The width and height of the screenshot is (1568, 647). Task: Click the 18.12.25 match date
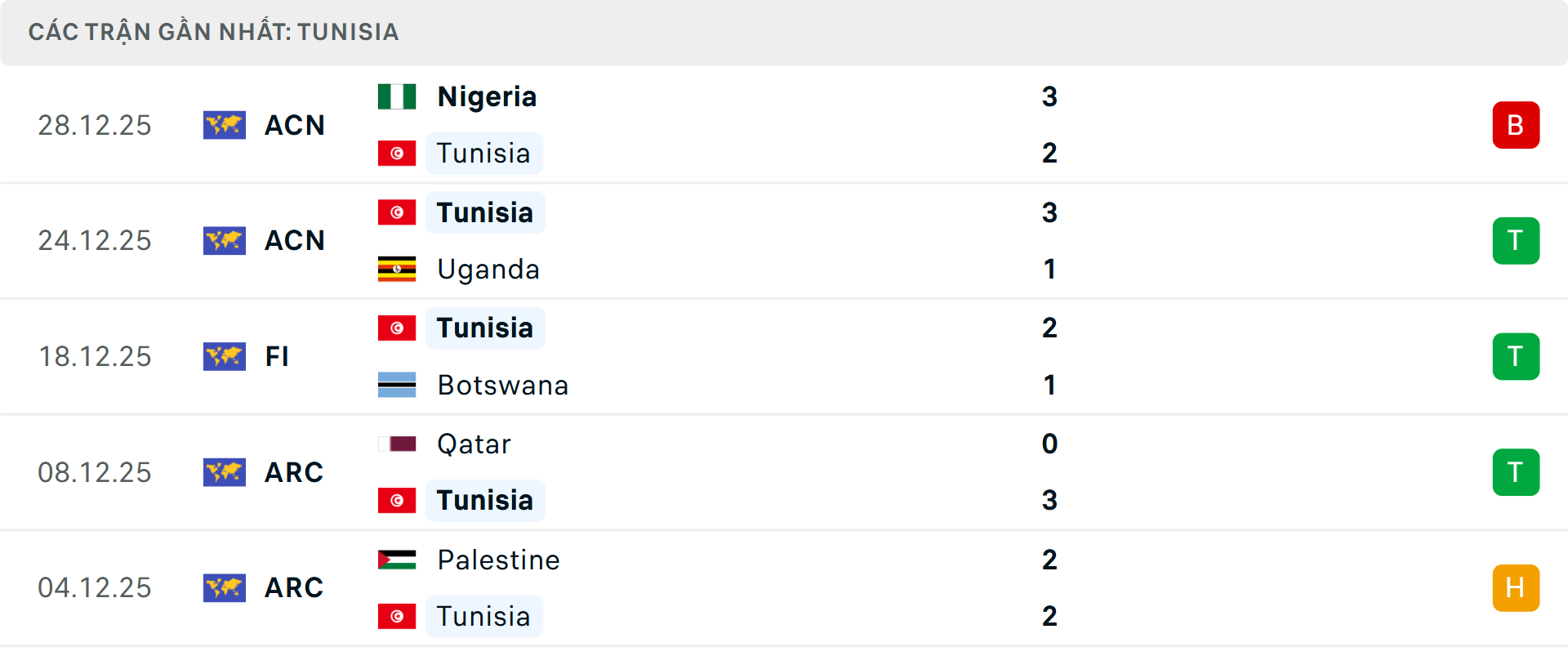[95, 356]
